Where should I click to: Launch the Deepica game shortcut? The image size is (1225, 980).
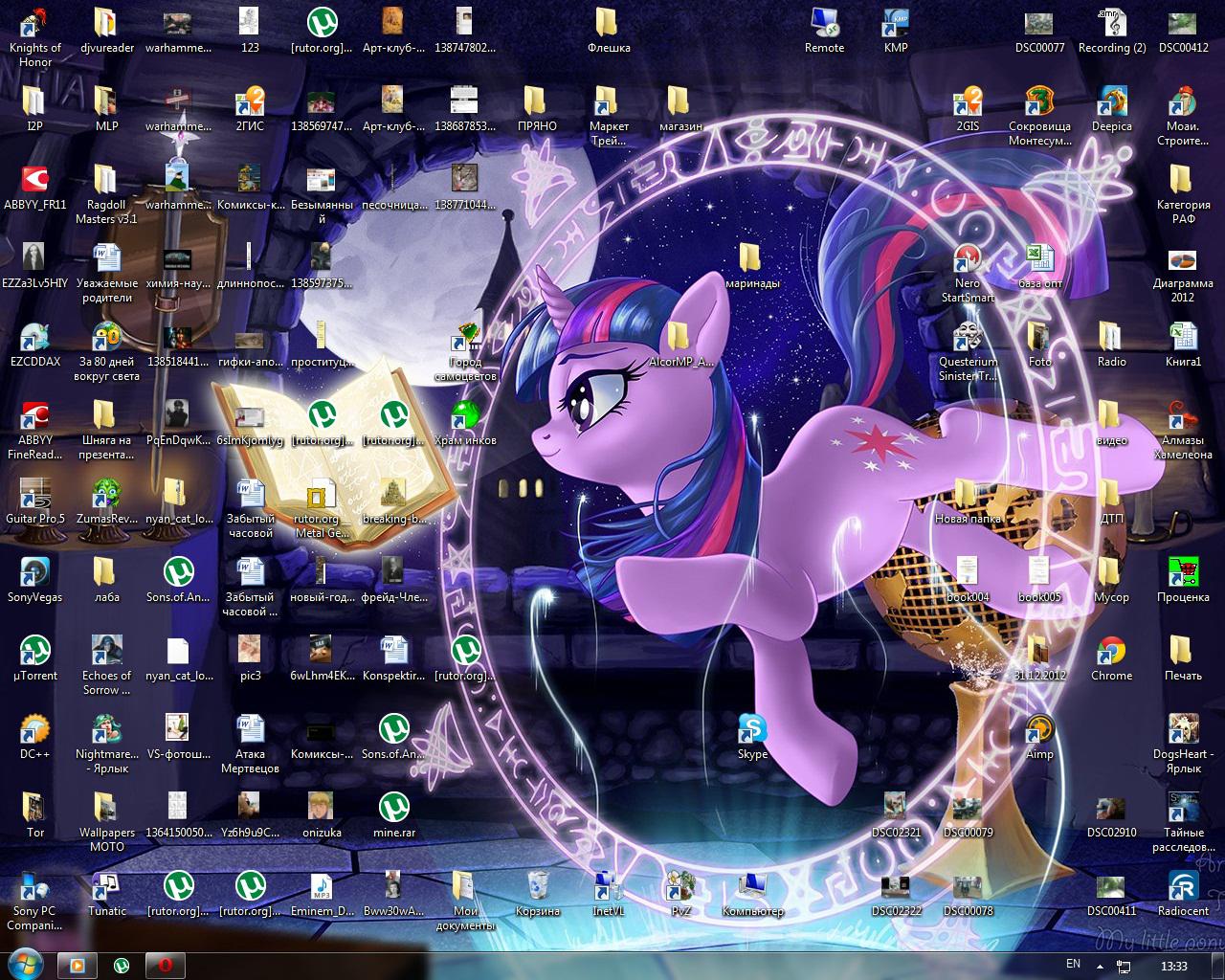pos(1112,109)
